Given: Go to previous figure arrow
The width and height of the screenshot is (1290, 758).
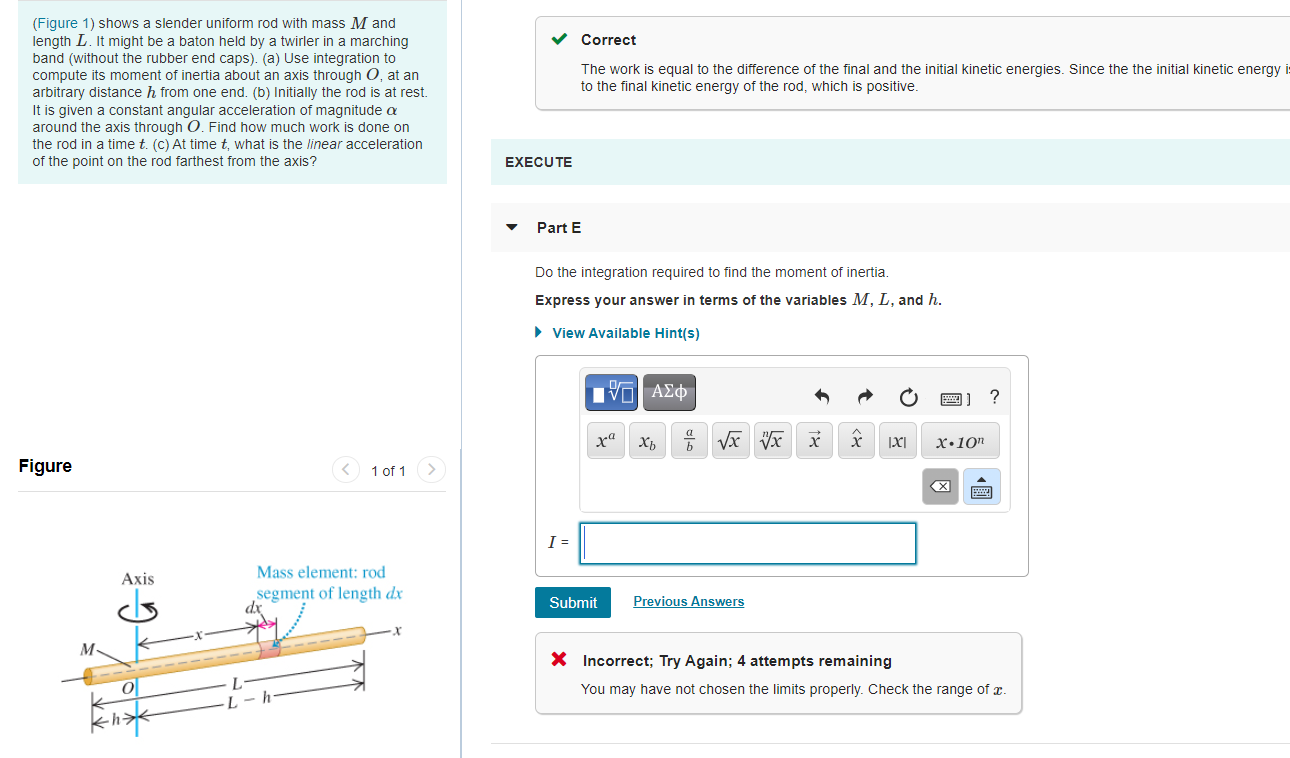Looking at the screenshot, I should point(345,470).
